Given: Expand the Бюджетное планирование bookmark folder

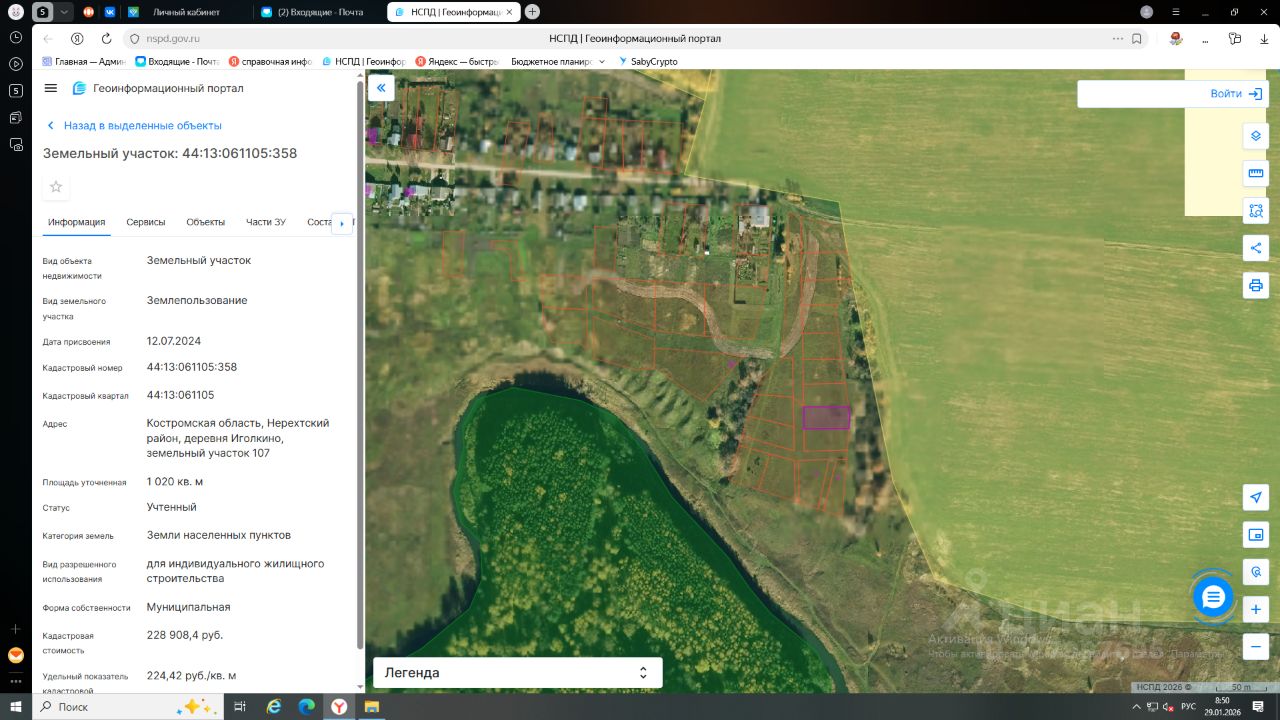Looking at the screenshot, I should [x=558, y=61].
